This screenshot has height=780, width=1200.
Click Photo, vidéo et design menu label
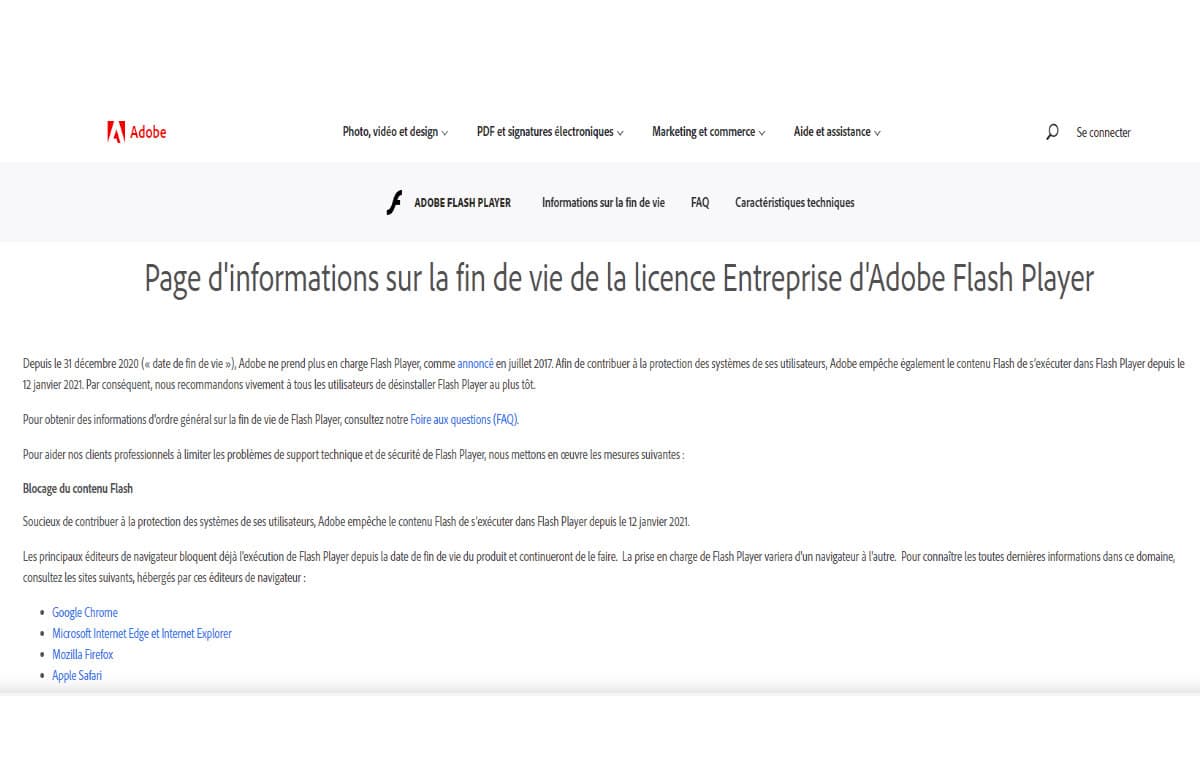[390, 131]
